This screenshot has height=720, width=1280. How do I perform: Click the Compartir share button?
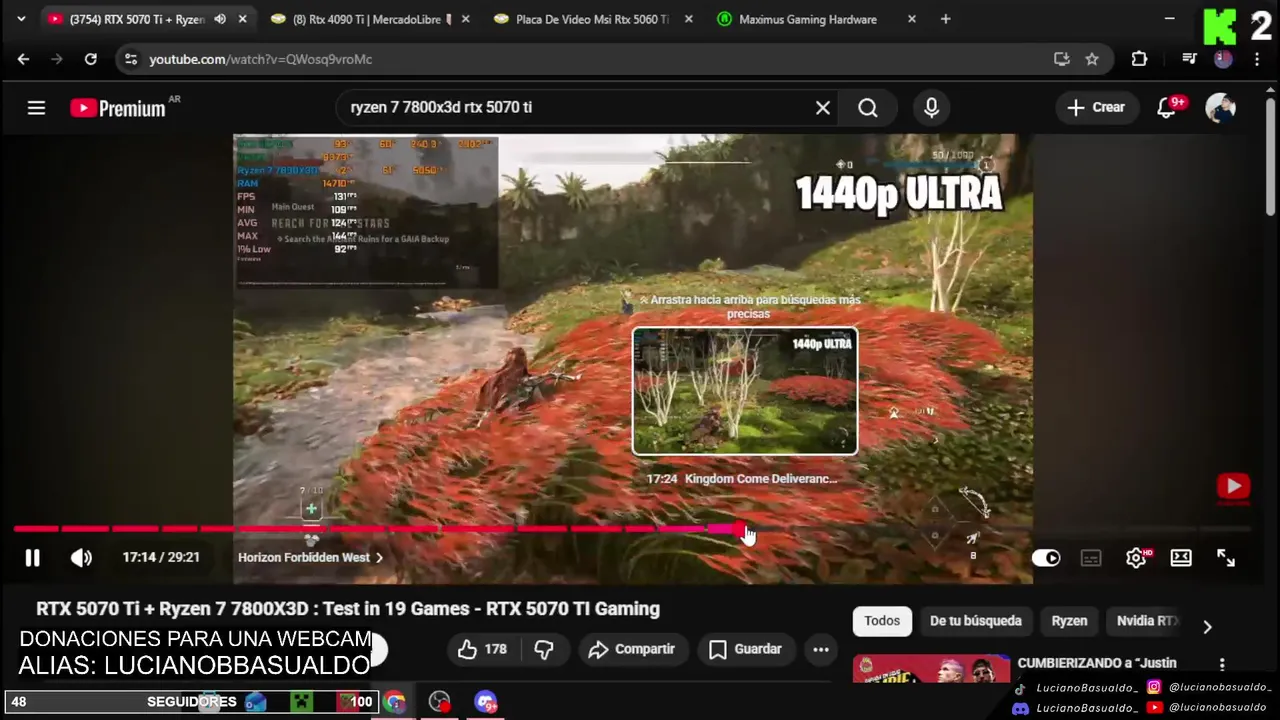(x=632, y=650)
